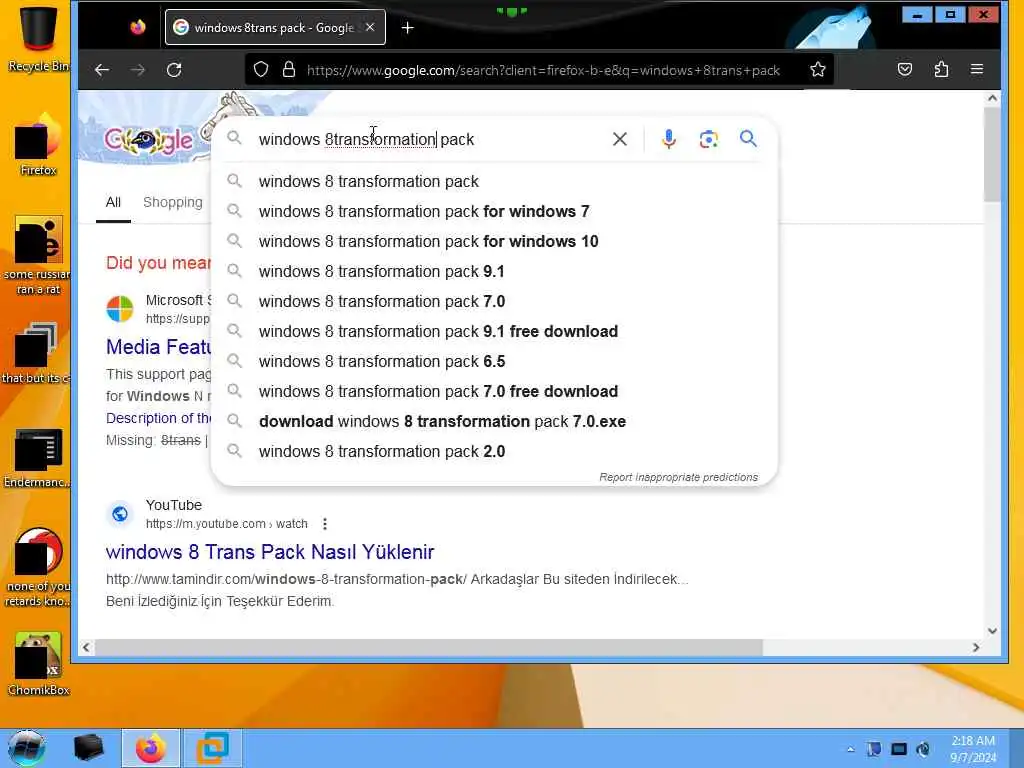Click the scroll down arrow of the page

click(992, 631)
